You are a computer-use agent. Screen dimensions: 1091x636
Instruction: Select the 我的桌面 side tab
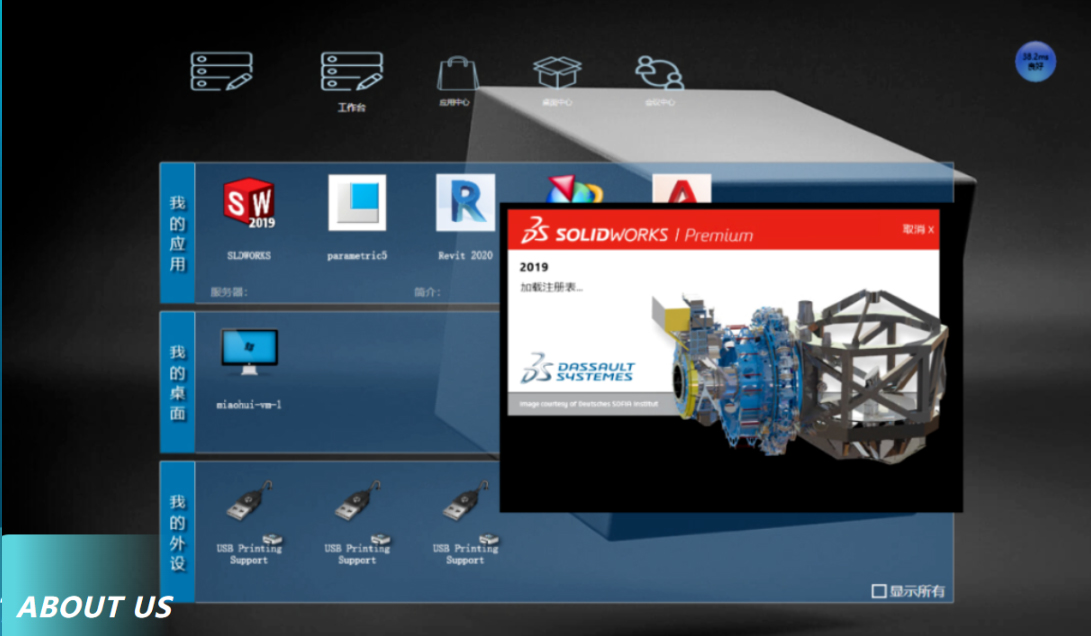[x=177, y=383]
